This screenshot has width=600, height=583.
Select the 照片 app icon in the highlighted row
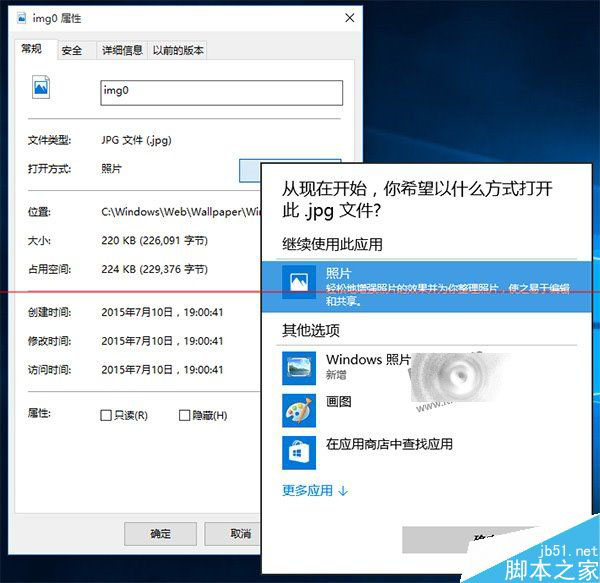299,282
